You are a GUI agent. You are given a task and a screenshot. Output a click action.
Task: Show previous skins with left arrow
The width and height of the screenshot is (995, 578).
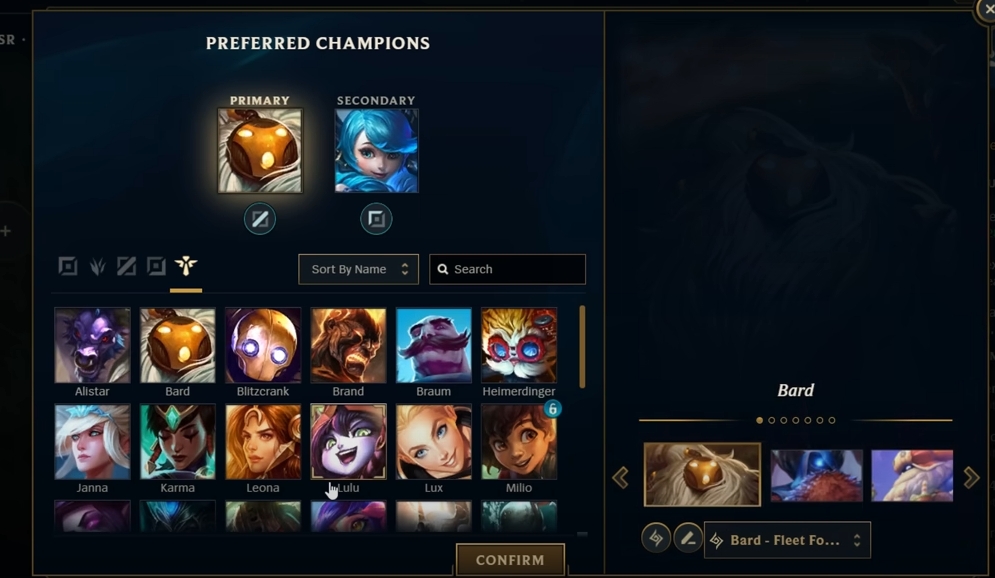[x=621, y=477]
